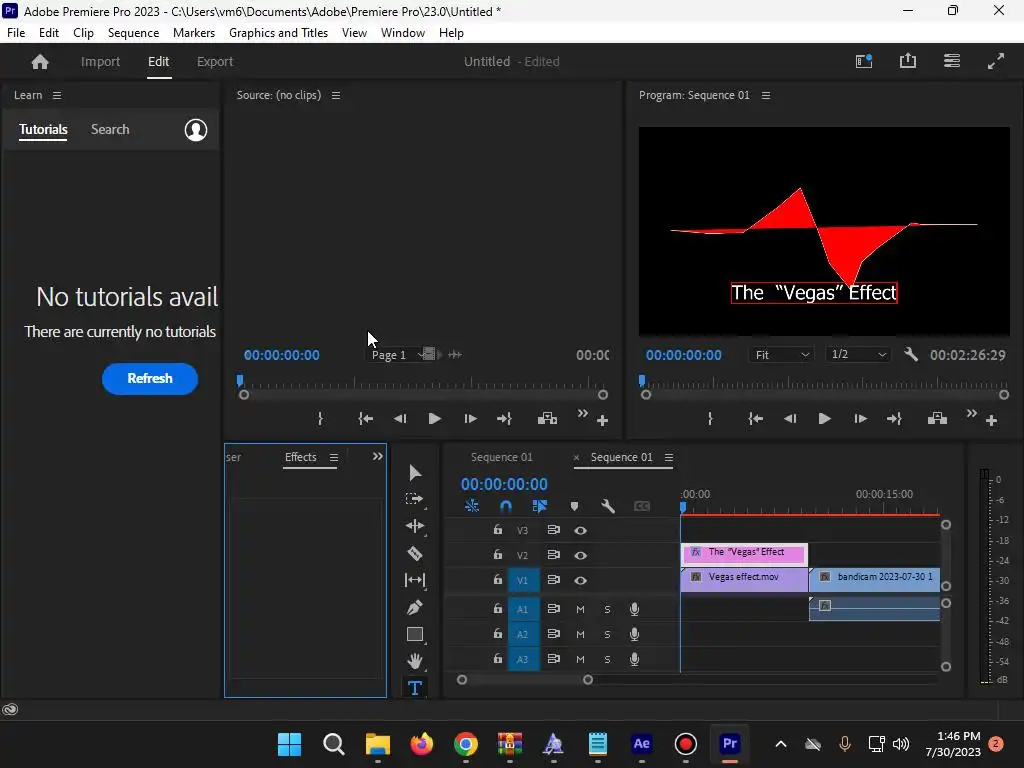Viewport: 1024px width, 768px height.
Task: Open the Sequence 01 timeline panel menu
Action: [669, 457]
